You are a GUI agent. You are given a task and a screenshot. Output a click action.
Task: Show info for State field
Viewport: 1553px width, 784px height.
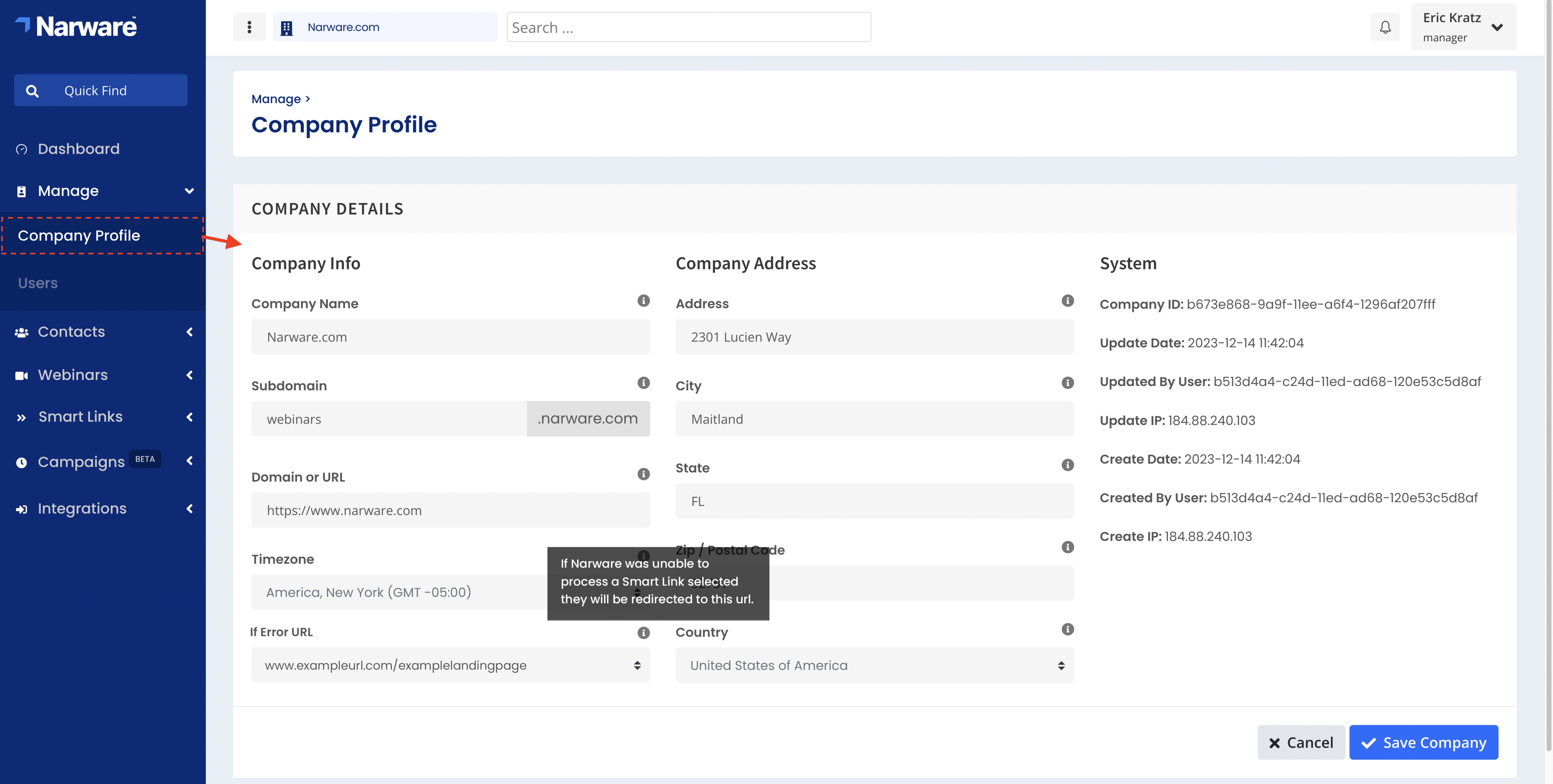click(x=1067, y=465)
